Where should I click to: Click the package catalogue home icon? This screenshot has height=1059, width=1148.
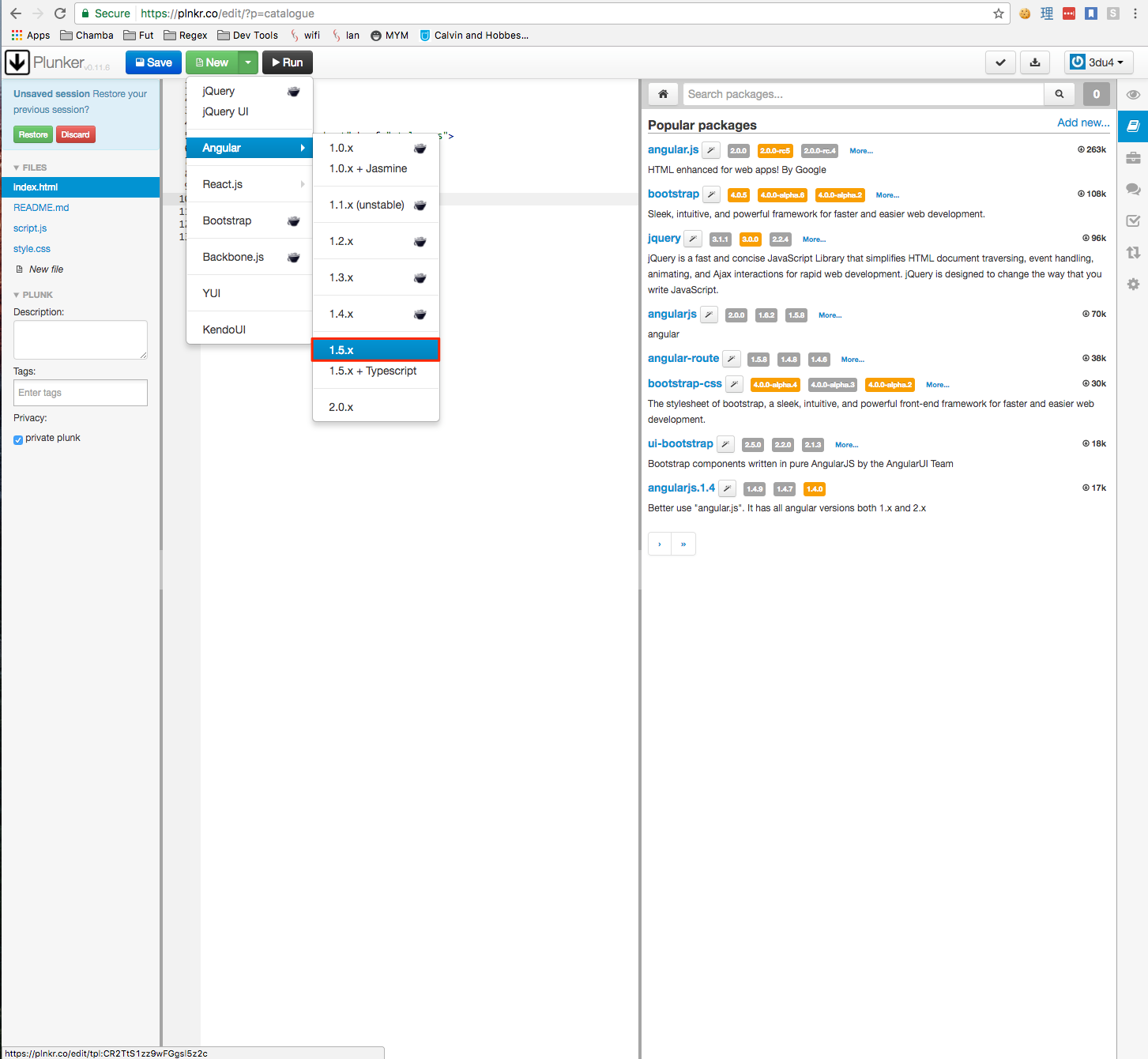coord(663,94)
